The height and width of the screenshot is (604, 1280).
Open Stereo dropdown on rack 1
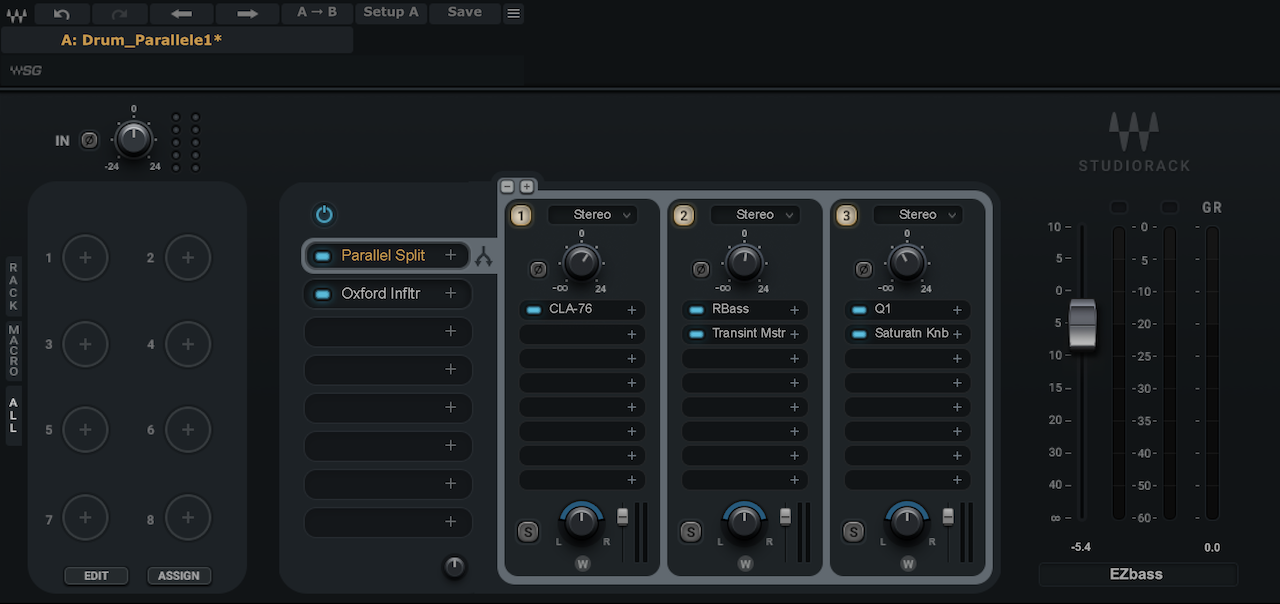click(x=592, y=215)
